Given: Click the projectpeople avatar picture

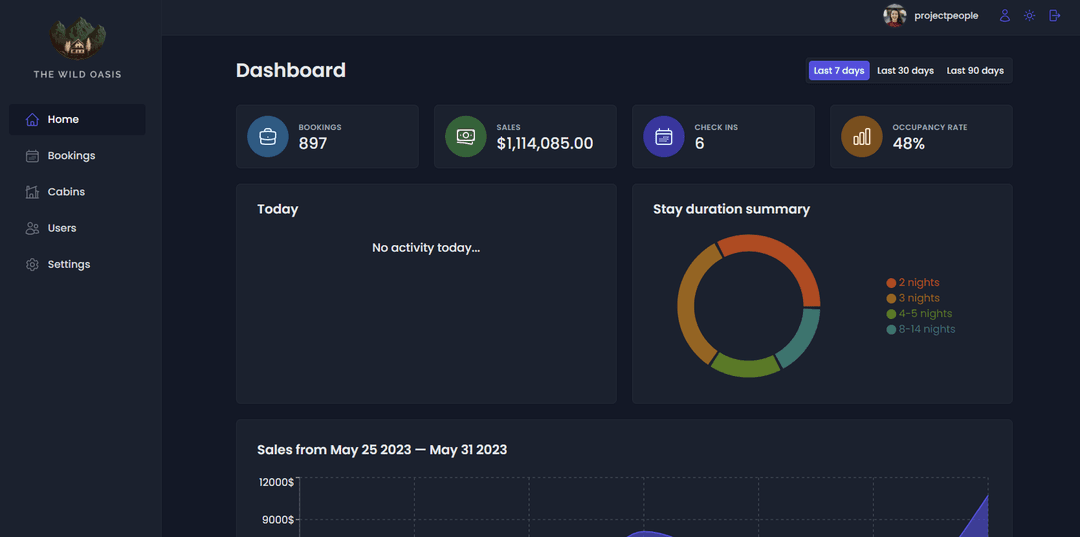Looking at the screenshot, I should coord(894,16).
